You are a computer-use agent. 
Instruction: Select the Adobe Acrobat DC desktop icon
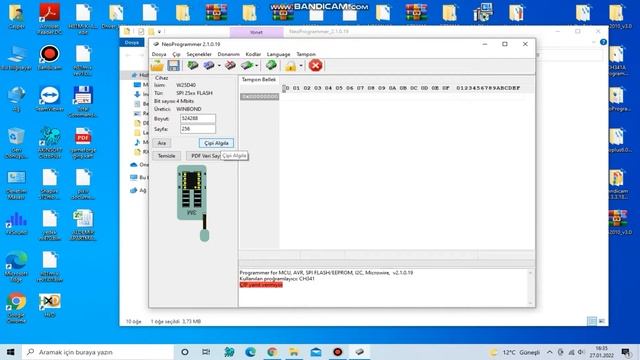pyautogui.click(x=49, y=18)
